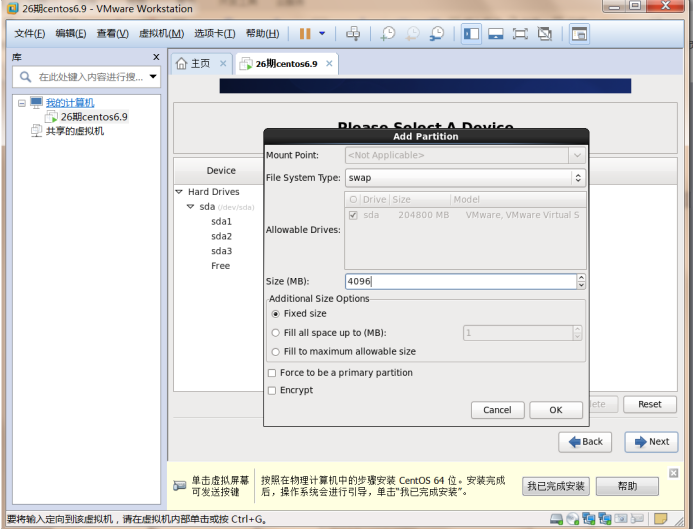
Task: Collapse the 我的计算机 tree node
Action: point(22,103)
